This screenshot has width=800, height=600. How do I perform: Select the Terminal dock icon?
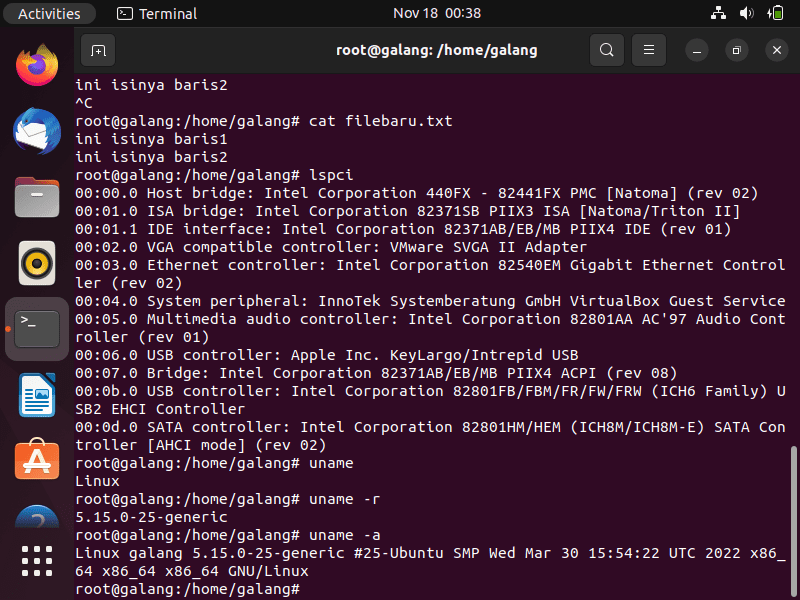[x=37, y=329]
